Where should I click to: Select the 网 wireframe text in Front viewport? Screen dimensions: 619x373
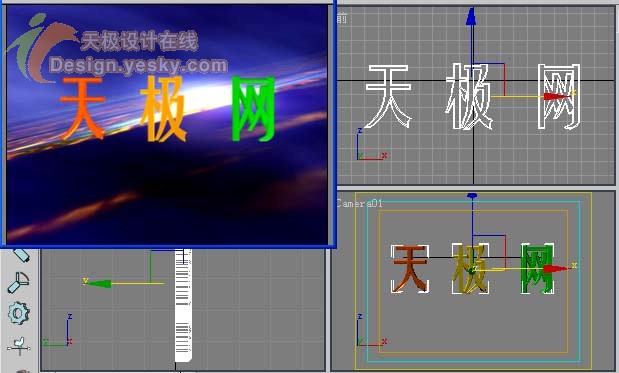pos(559,97)
